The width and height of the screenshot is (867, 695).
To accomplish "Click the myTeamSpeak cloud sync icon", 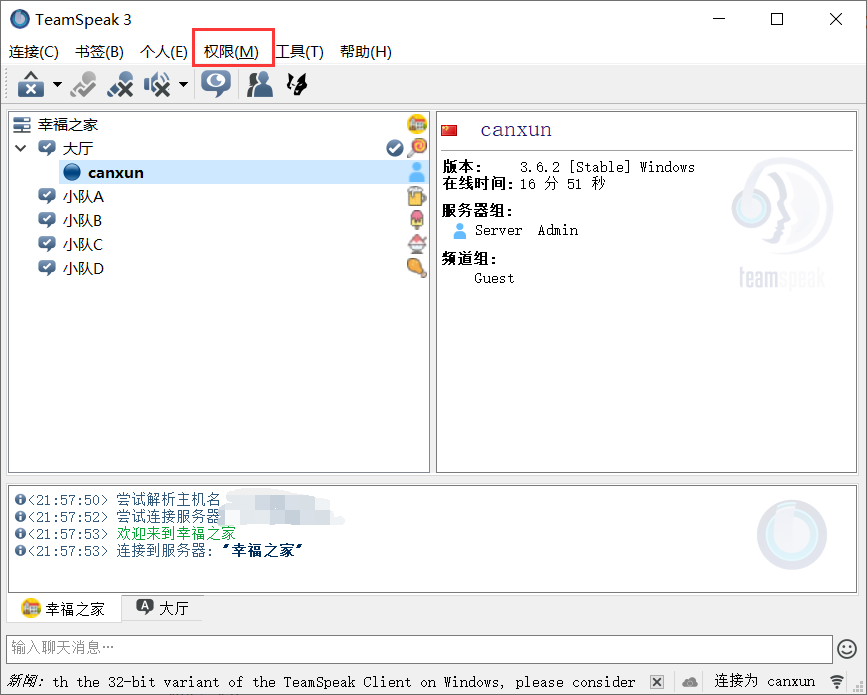I will (690, 682).
